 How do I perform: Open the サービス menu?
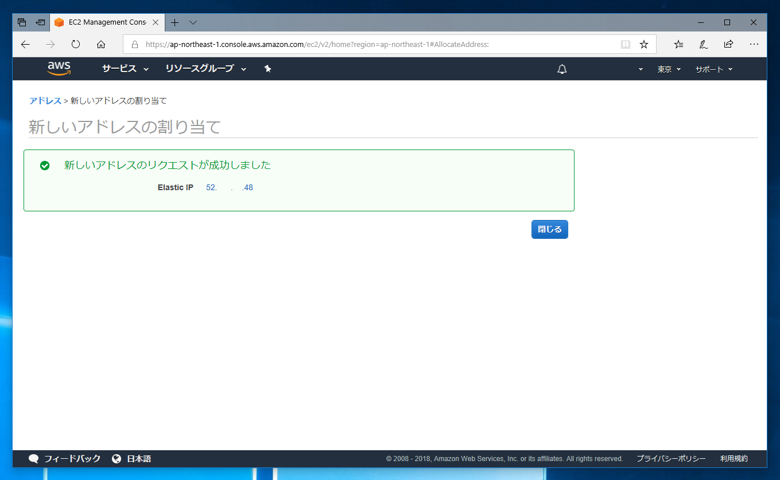(x=125, y=69)
